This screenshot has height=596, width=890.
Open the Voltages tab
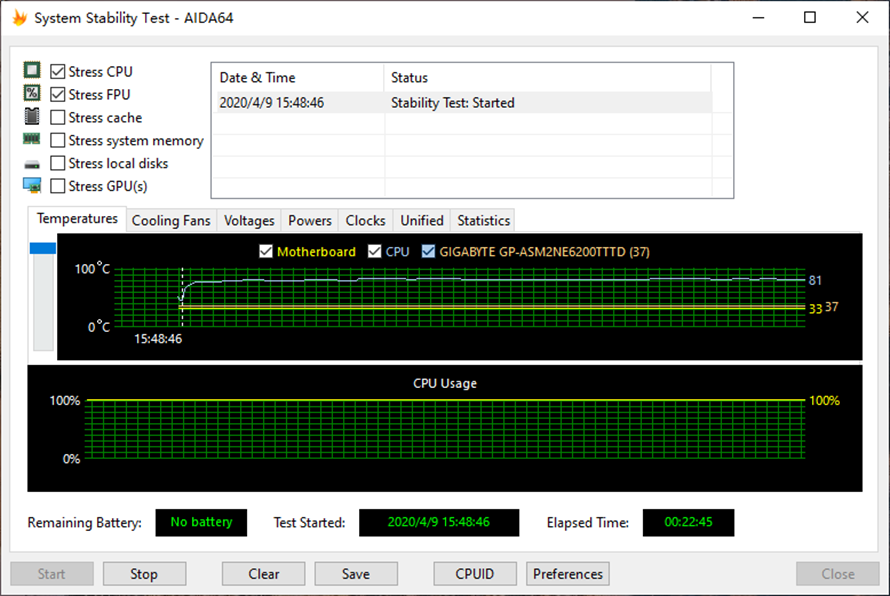coord(249,220)
